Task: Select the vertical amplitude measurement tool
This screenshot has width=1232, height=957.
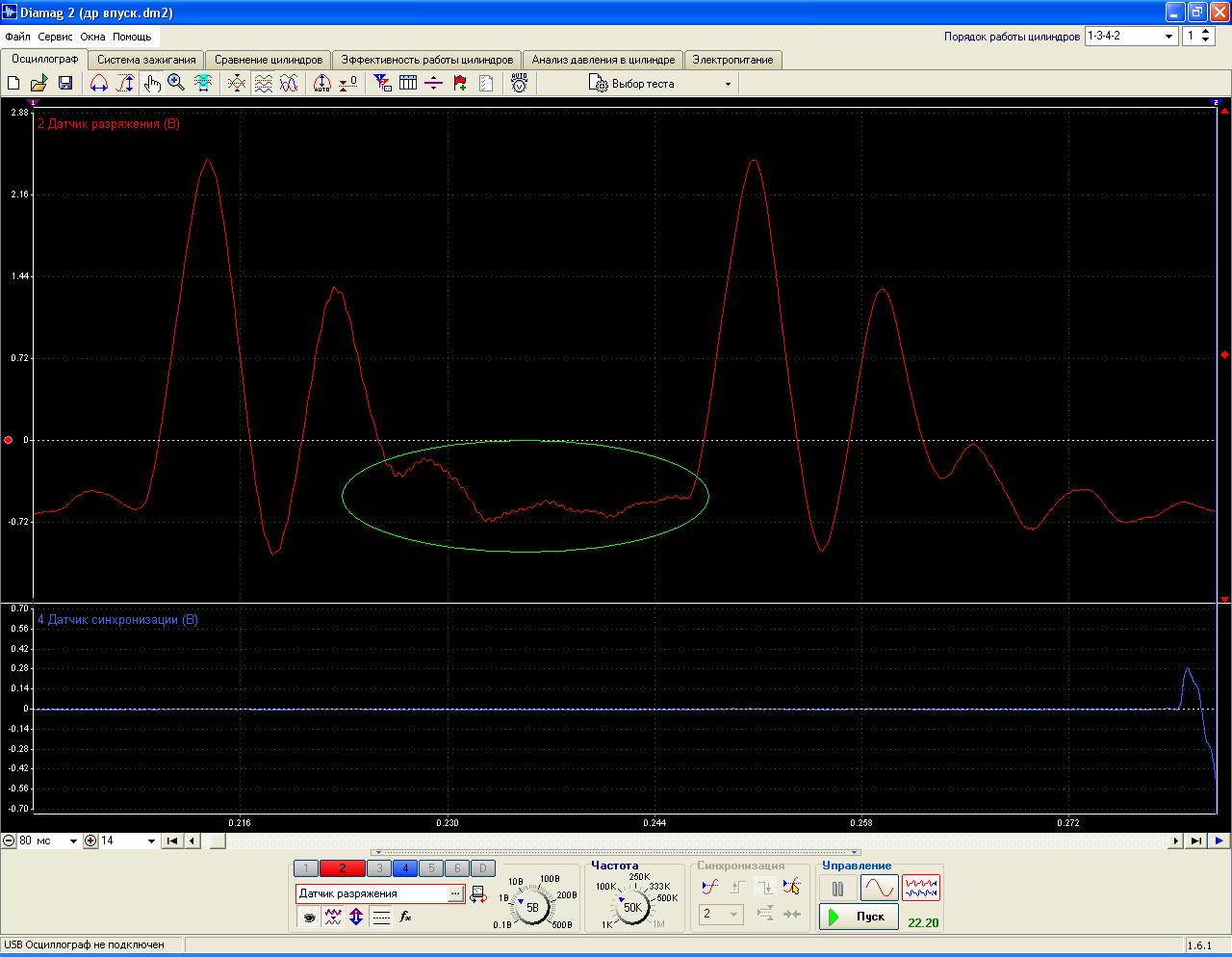Action: [125, 84]
